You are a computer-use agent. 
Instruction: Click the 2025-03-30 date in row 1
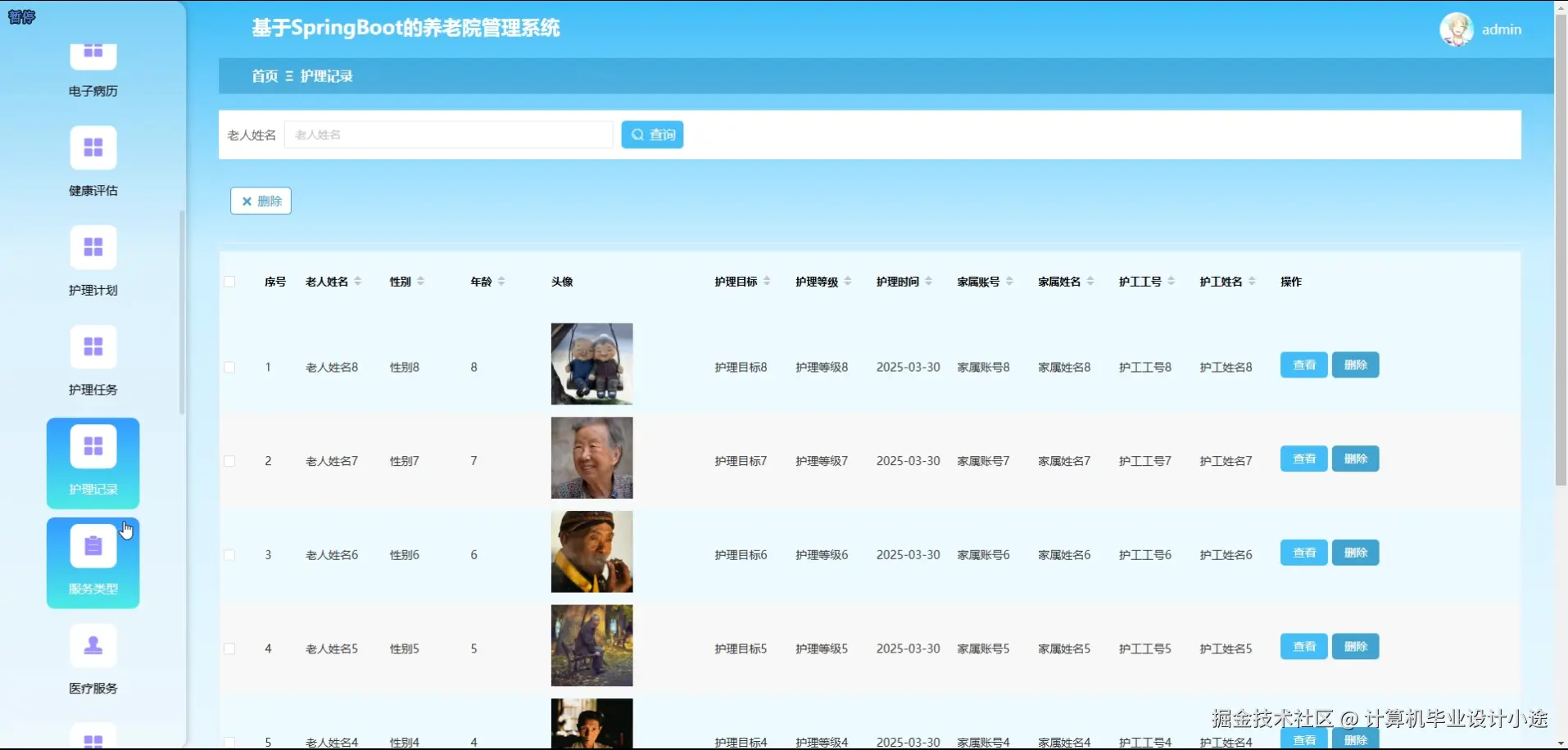908,368
